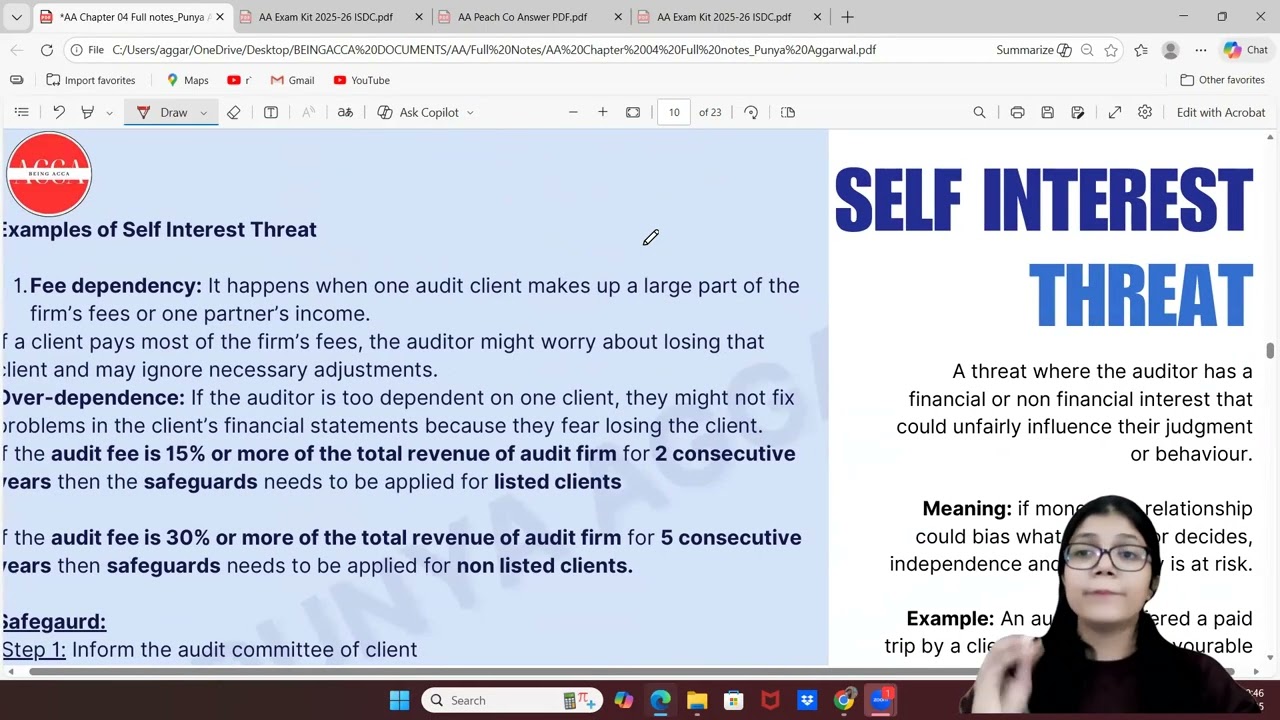Expand the Ask Copilot dropdown arrow

click(470, 113)
